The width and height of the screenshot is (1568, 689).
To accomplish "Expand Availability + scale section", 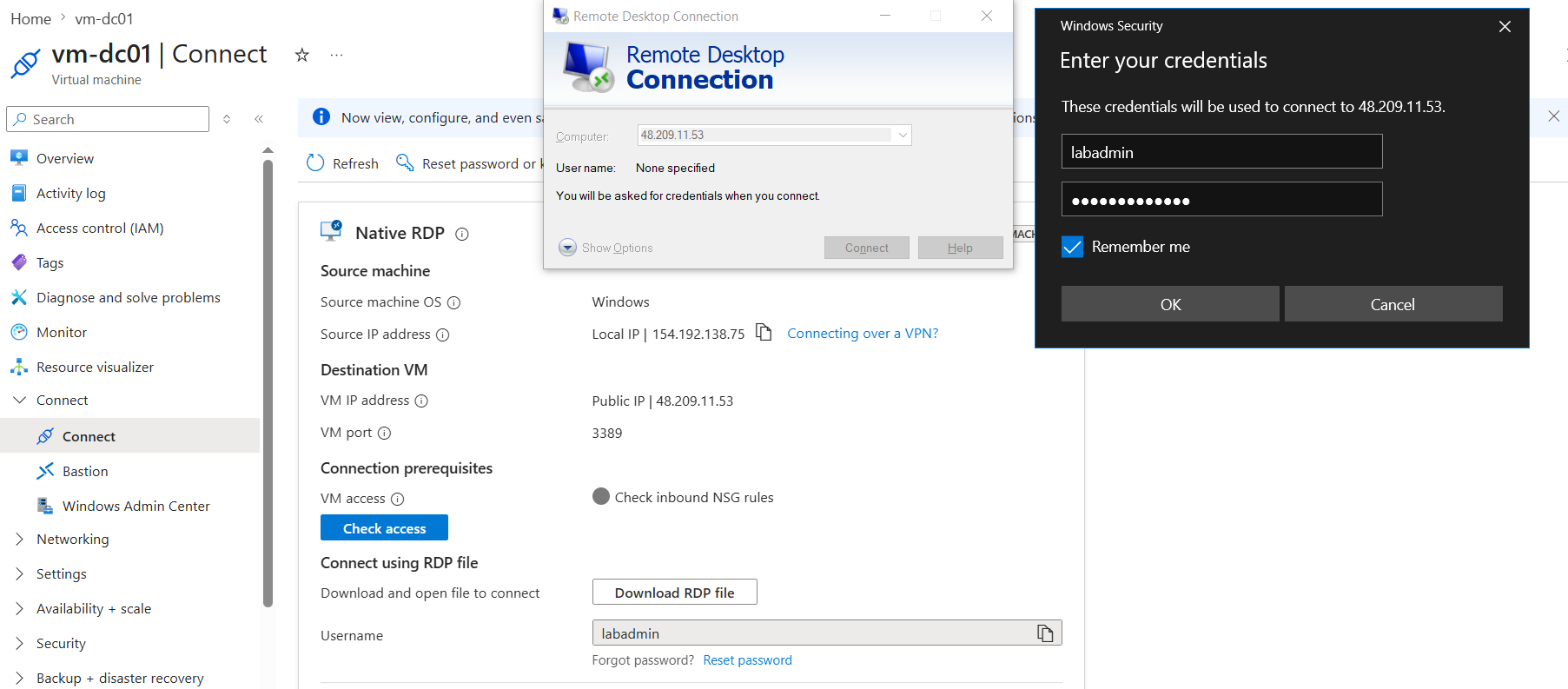I will coord(20,608).
